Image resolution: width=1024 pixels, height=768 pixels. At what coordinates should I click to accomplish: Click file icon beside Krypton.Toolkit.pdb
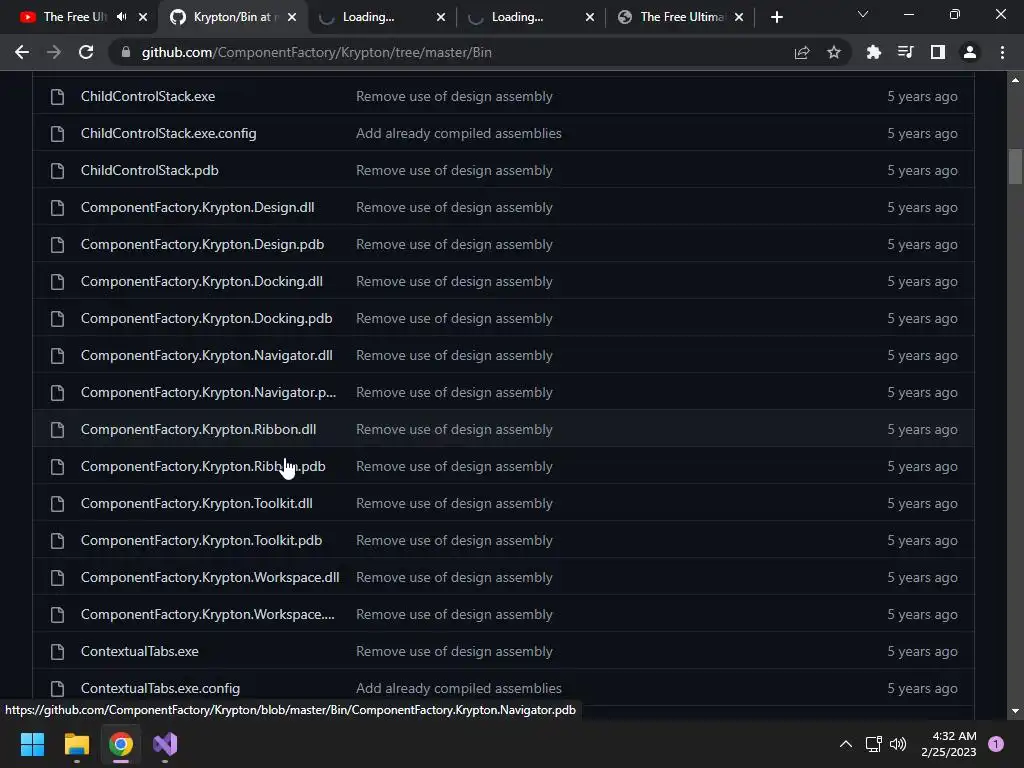[57, 541]
